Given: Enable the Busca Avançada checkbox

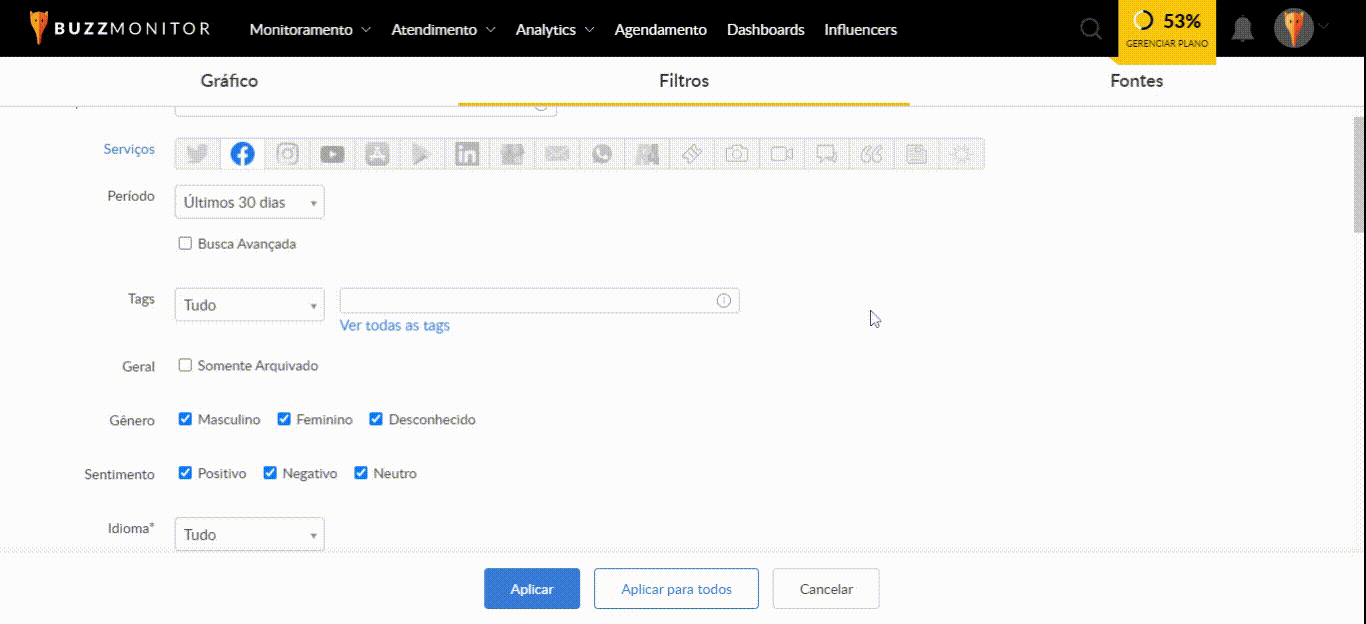Looking at the screenshot, I should point(185,243).
